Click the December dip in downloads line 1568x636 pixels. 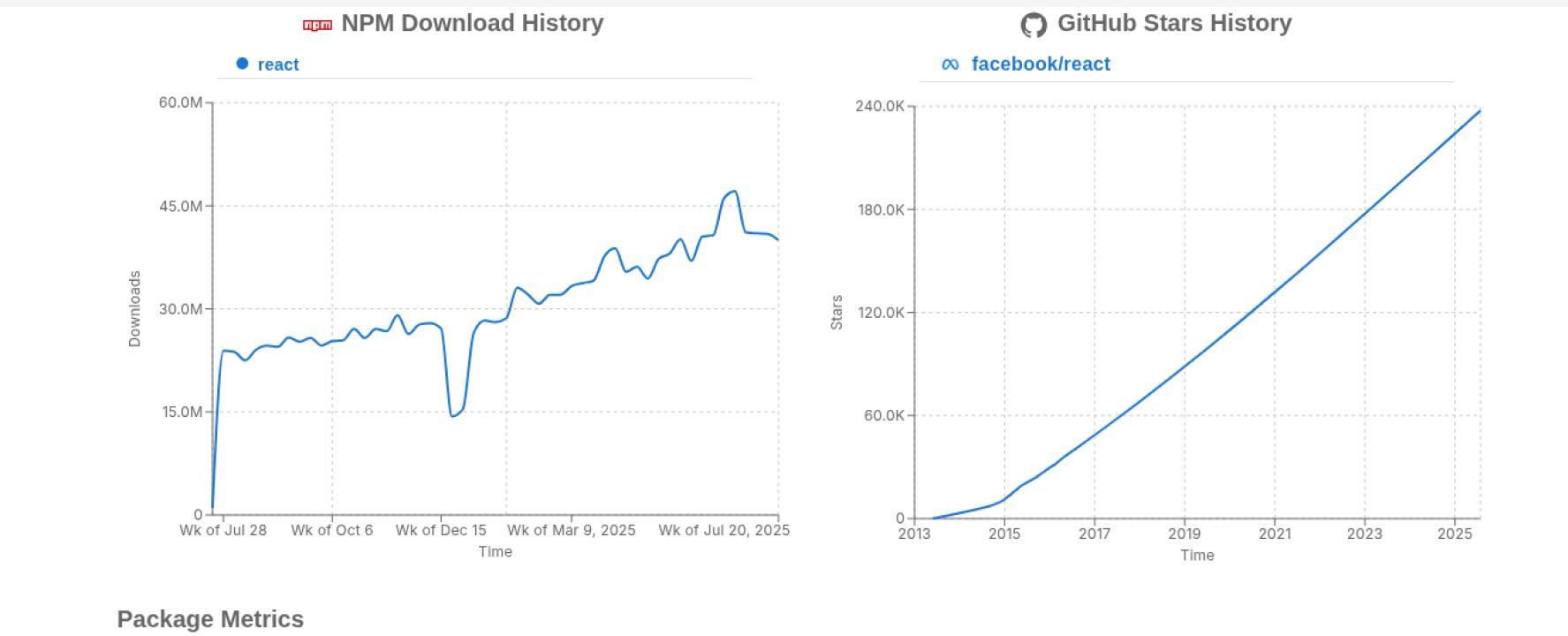click(x=452, y=415)
